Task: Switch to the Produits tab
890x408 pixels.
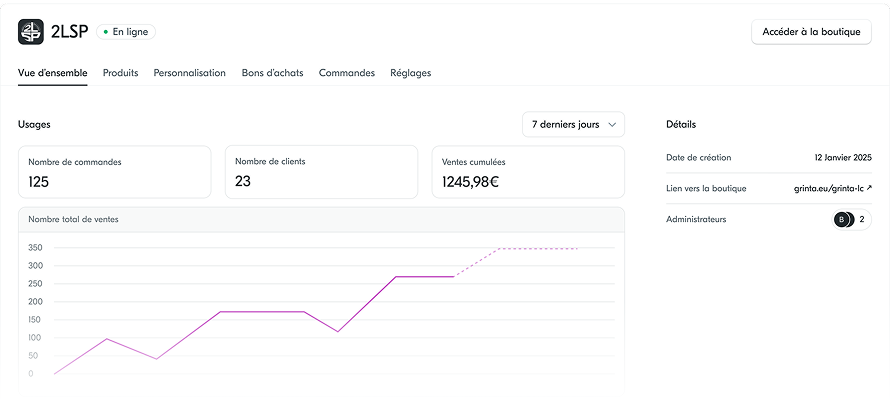Action: (120, 73)
